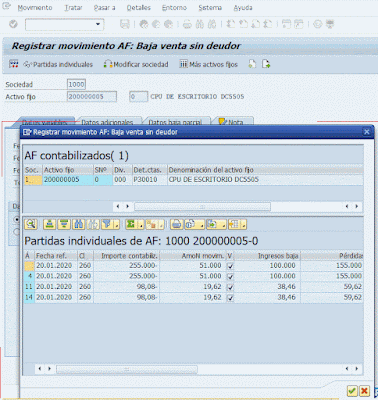Toggle the V checkbox in row 4
This screenshot has width=378, height=400.
coord(230,276)
